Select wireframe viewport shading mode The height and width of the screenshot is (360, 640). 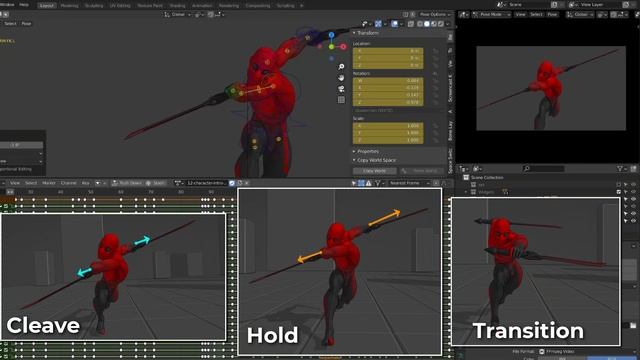[420, 24]
